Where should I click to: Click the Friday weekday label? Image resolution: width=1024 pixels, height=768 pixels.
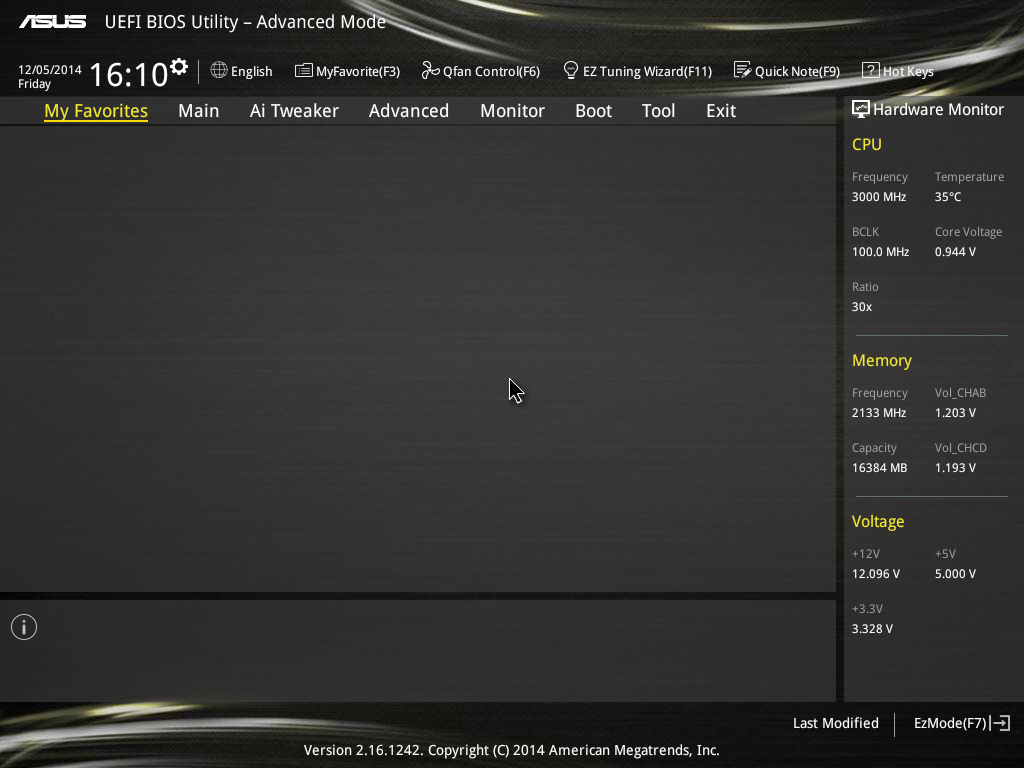[x=35, y=84]
